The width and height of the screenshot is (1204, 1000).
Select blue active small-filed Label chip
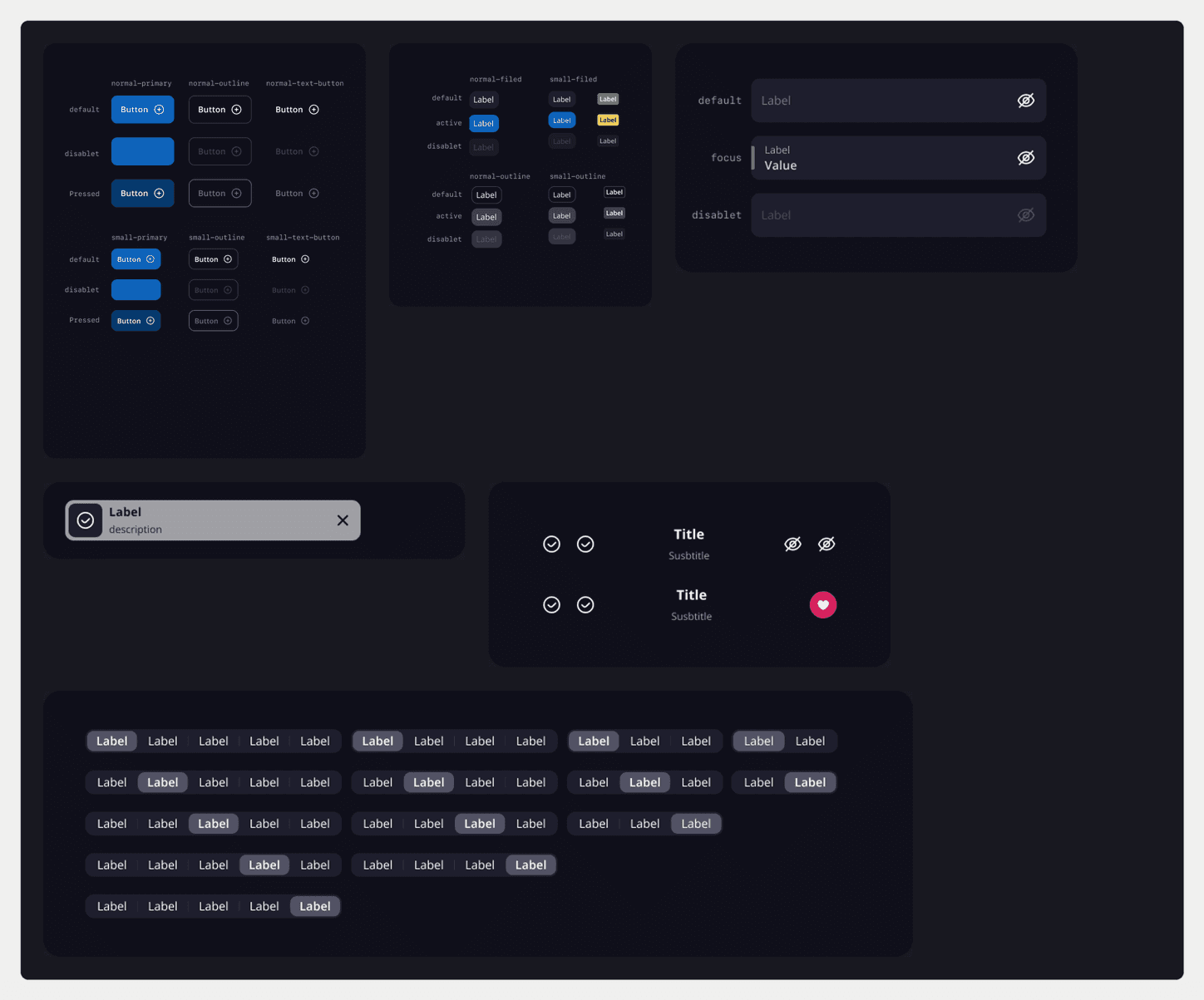point(562,121)
